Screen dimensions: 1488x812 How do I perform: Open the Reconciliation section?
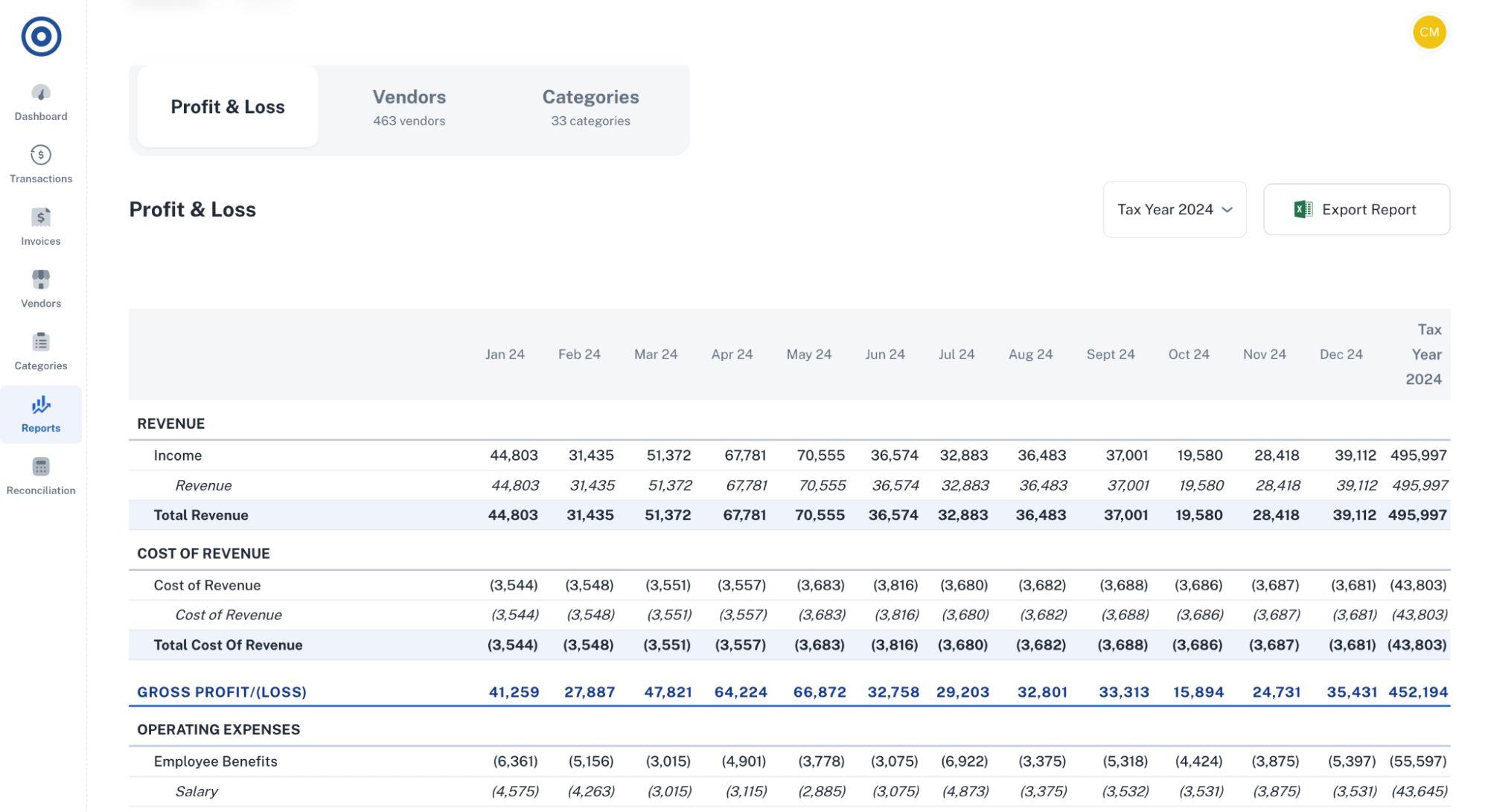pyautogui.click(x=41, y=476)
